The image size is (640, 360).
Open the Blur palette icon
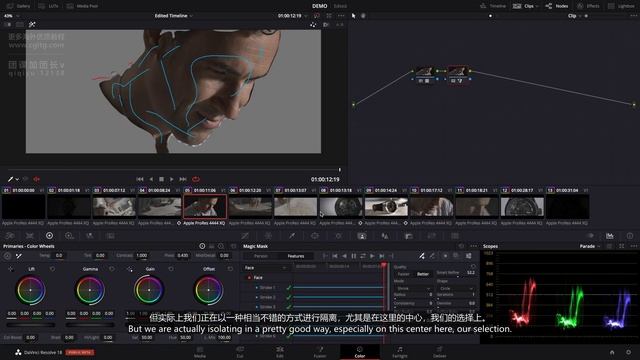[x=385, y=236]
